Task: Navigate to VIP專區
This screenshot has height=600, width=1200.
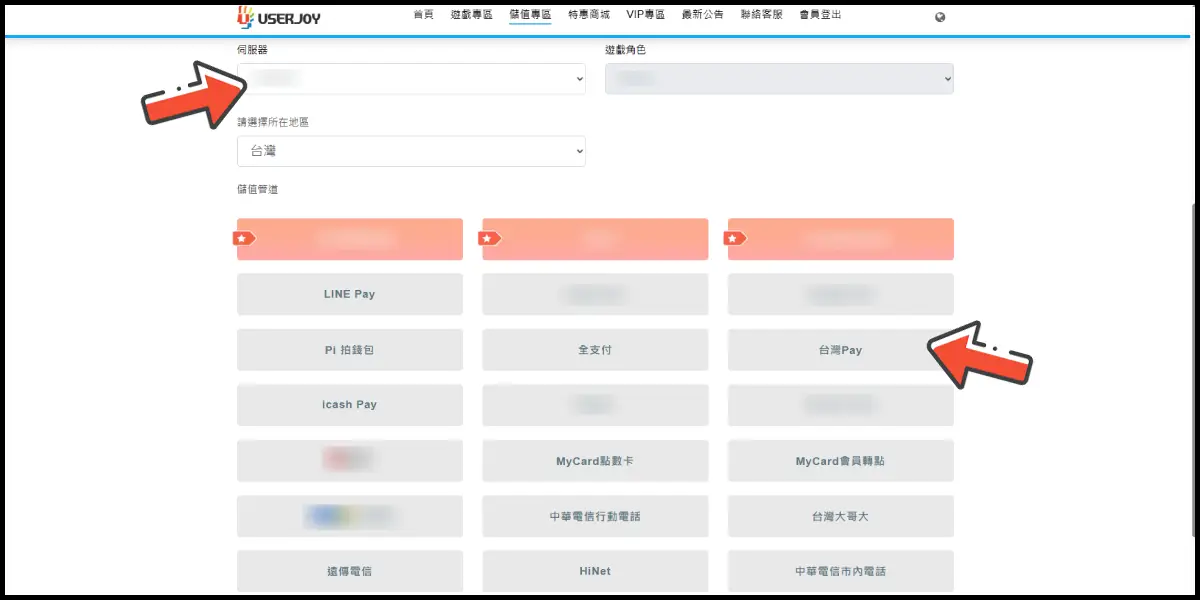Action: coord(645,15)
